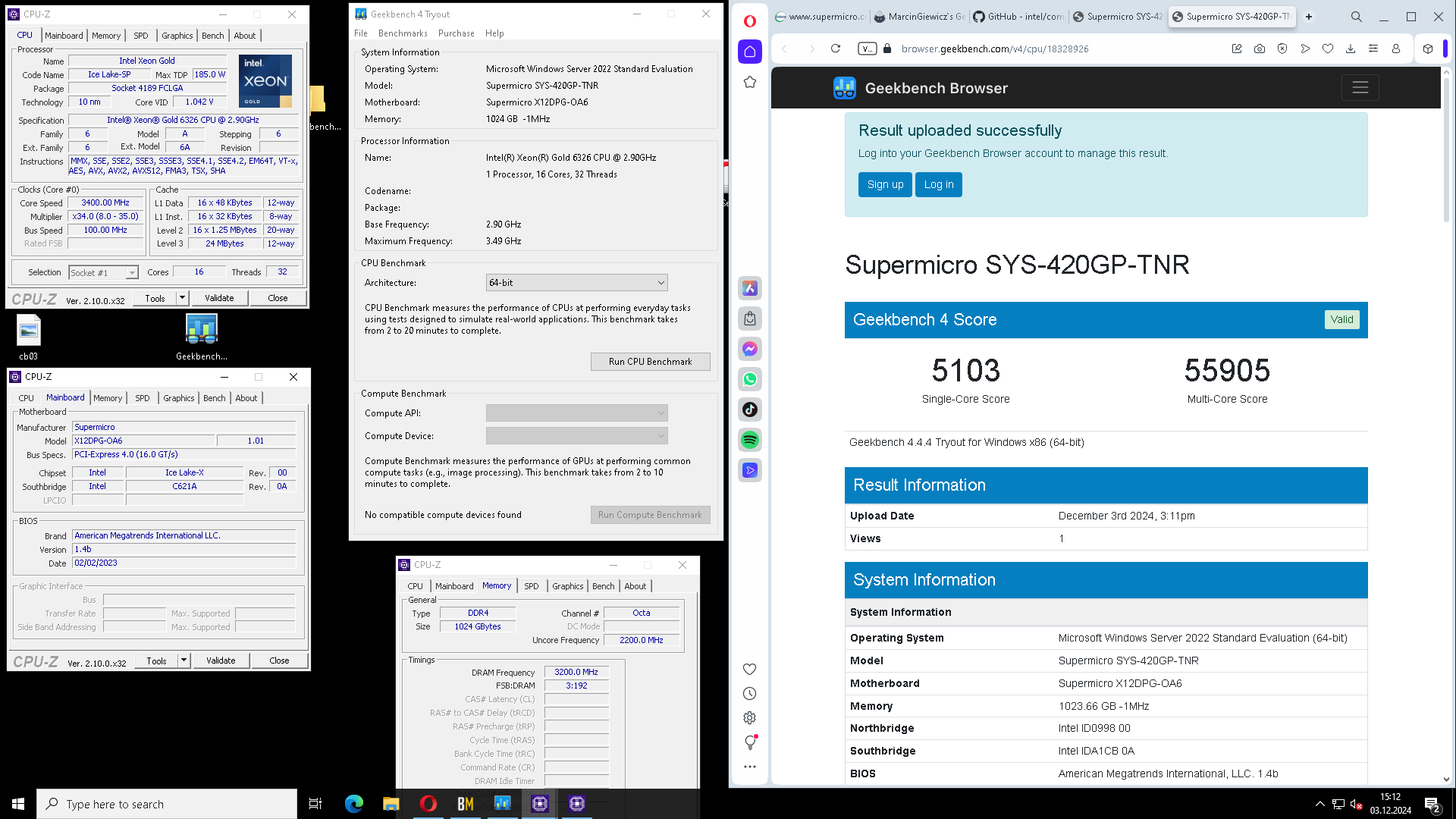Open Opera sidebar shopping bag icon

(750, 318)
